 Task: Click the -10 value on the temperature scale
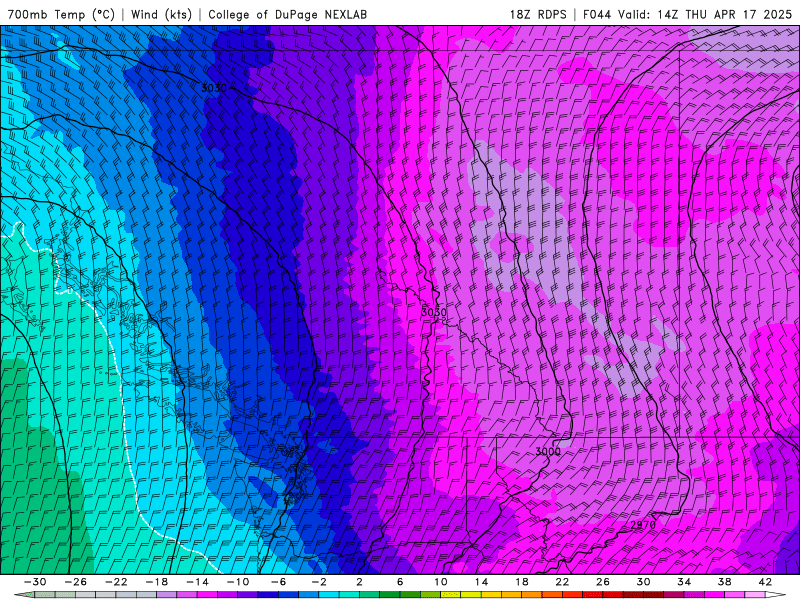click(238, 582)
